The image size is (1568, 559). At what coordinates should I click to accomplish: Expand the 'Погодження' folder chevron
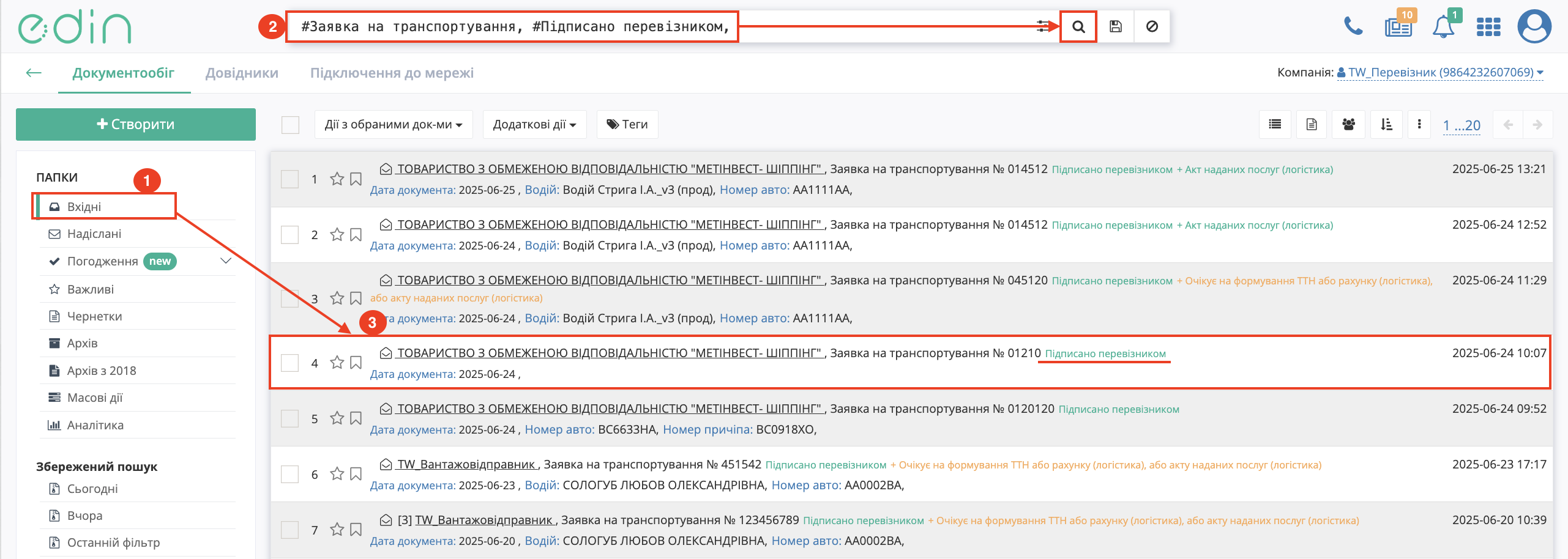pos(226,261)
